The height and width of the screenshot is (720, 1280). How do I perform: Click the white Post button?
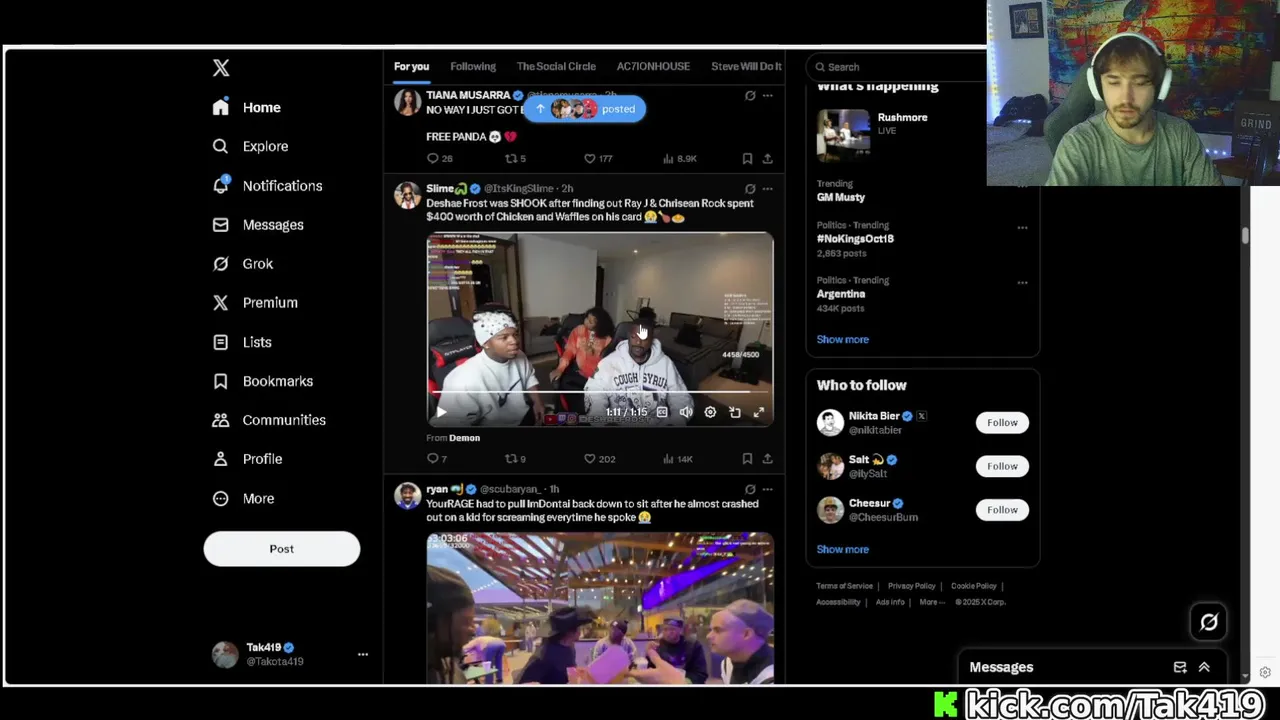click(x=282, y=549)
